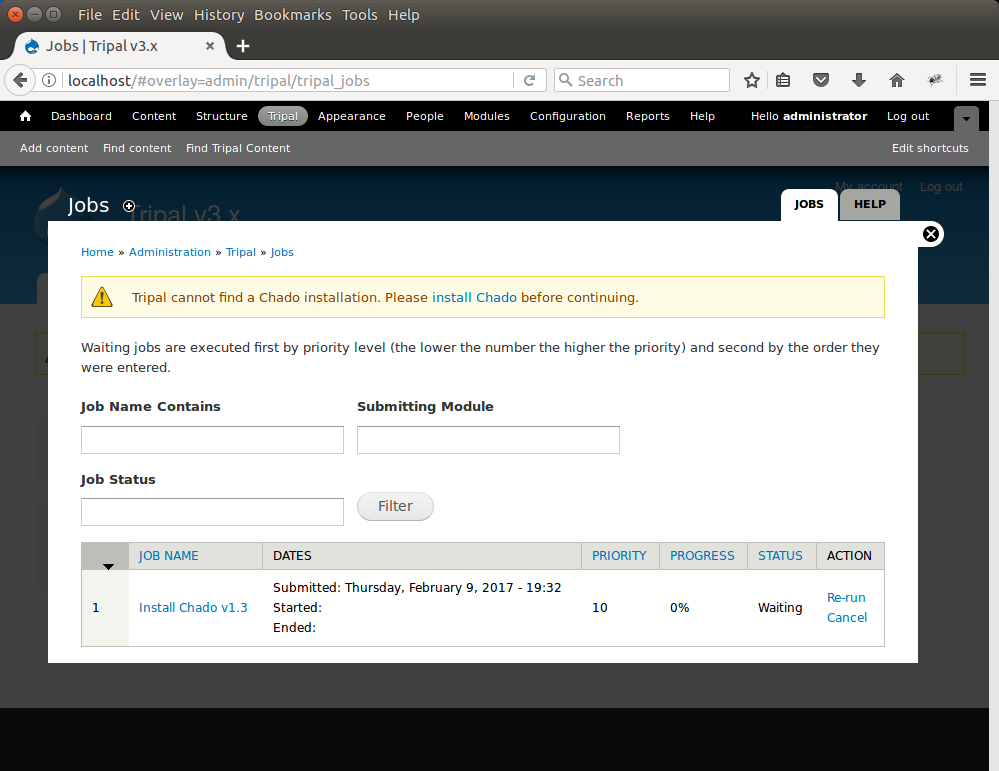Click the Pocket icon in toolbar
999x771 pixels.
pos(820,80)
